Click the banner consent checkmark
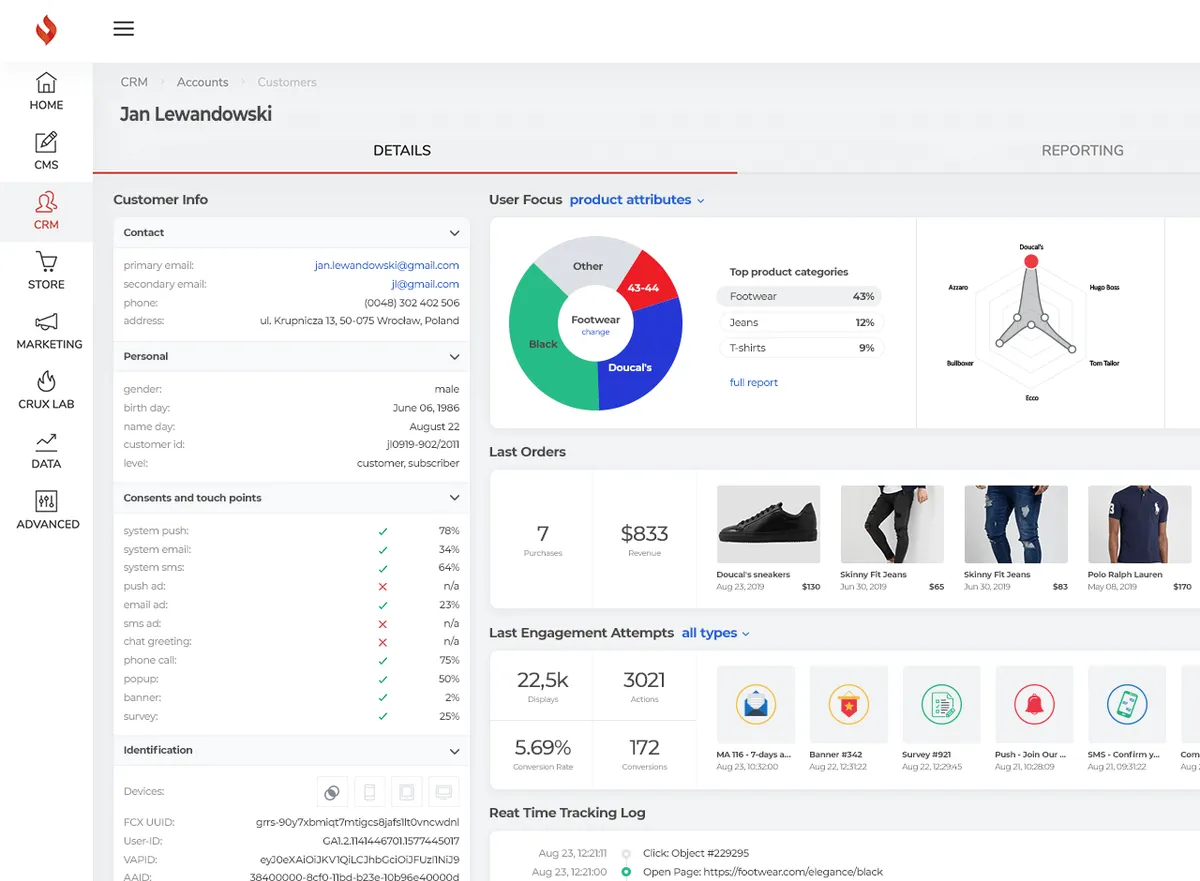Image resolution: width=1200 pixels, height=881 pixels. click(x=383, y=698)
